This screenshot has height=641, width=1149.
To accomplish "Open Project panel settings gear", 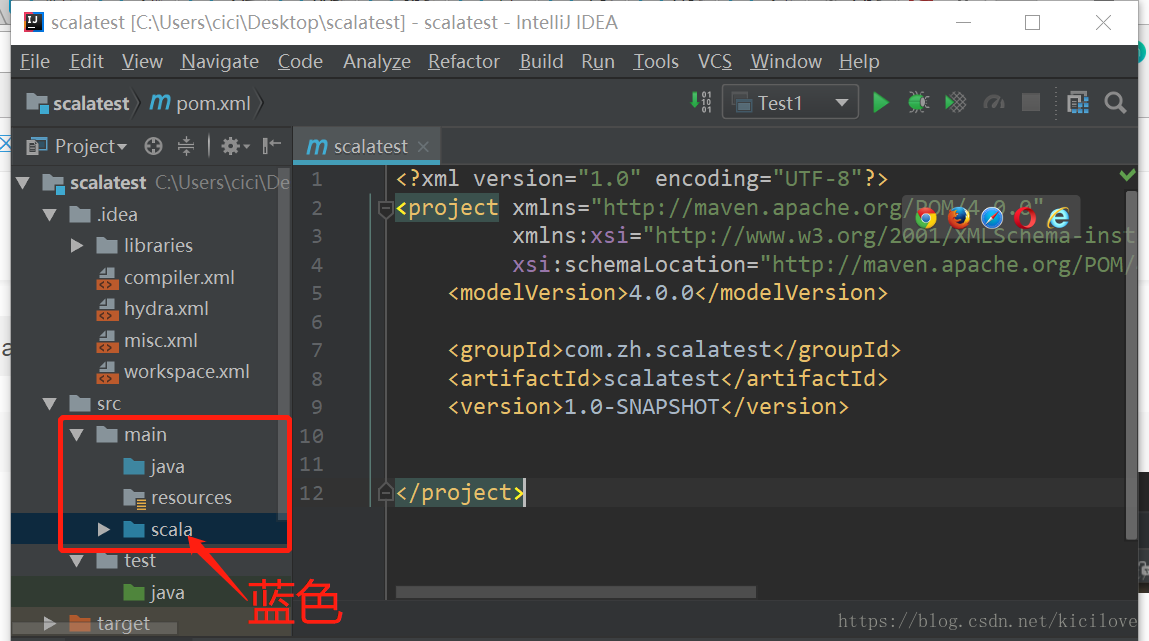I will 234,147.
